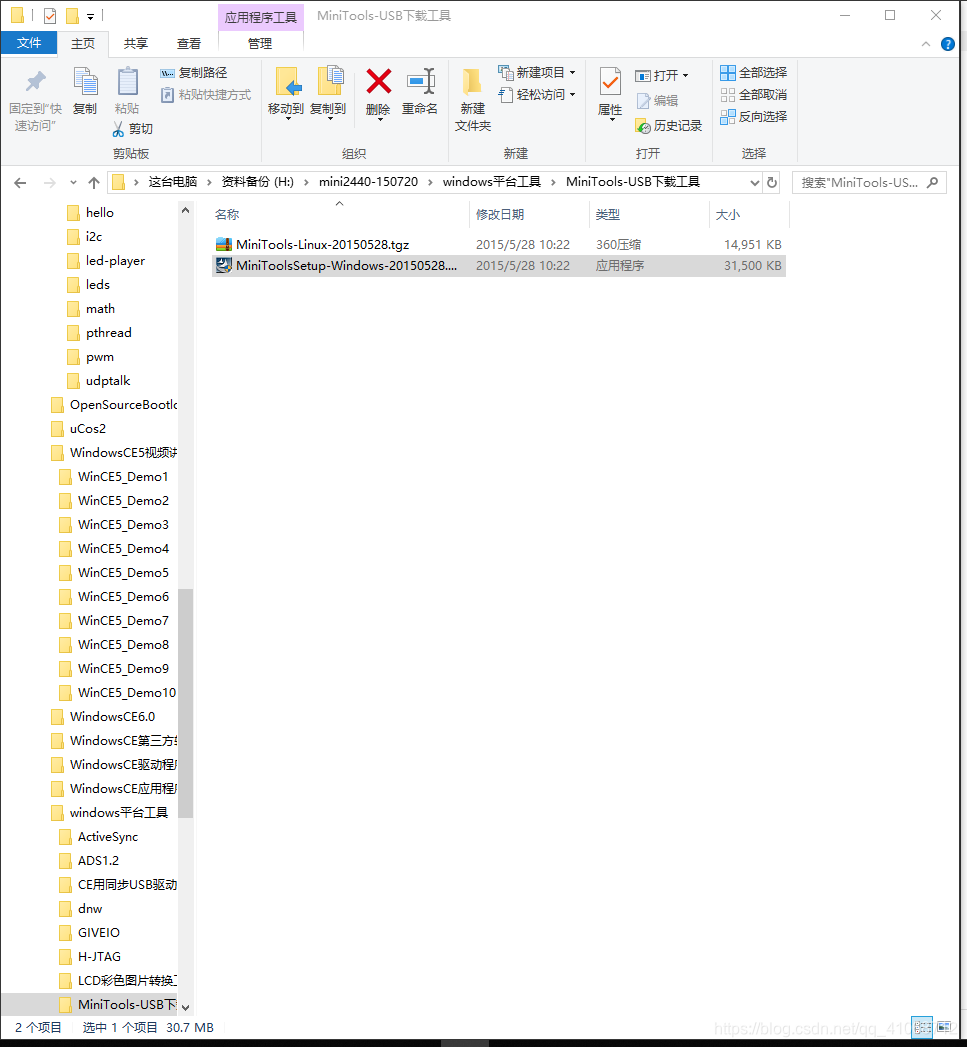Open the New item menu
Viewport: 967px width, 1047px height.
(x=537, y=72)
